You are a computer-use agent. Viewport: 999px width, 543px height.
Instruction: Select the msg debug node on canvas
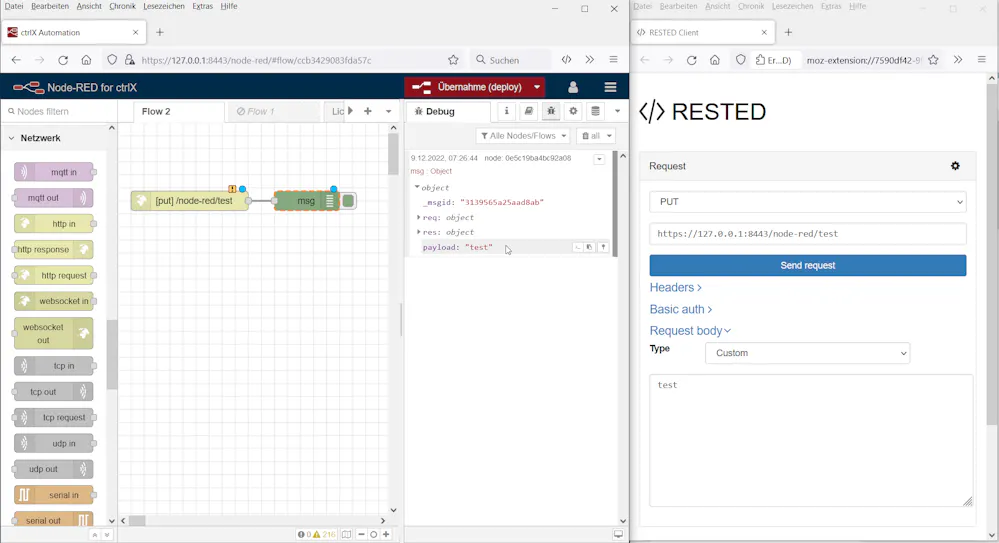306,201
